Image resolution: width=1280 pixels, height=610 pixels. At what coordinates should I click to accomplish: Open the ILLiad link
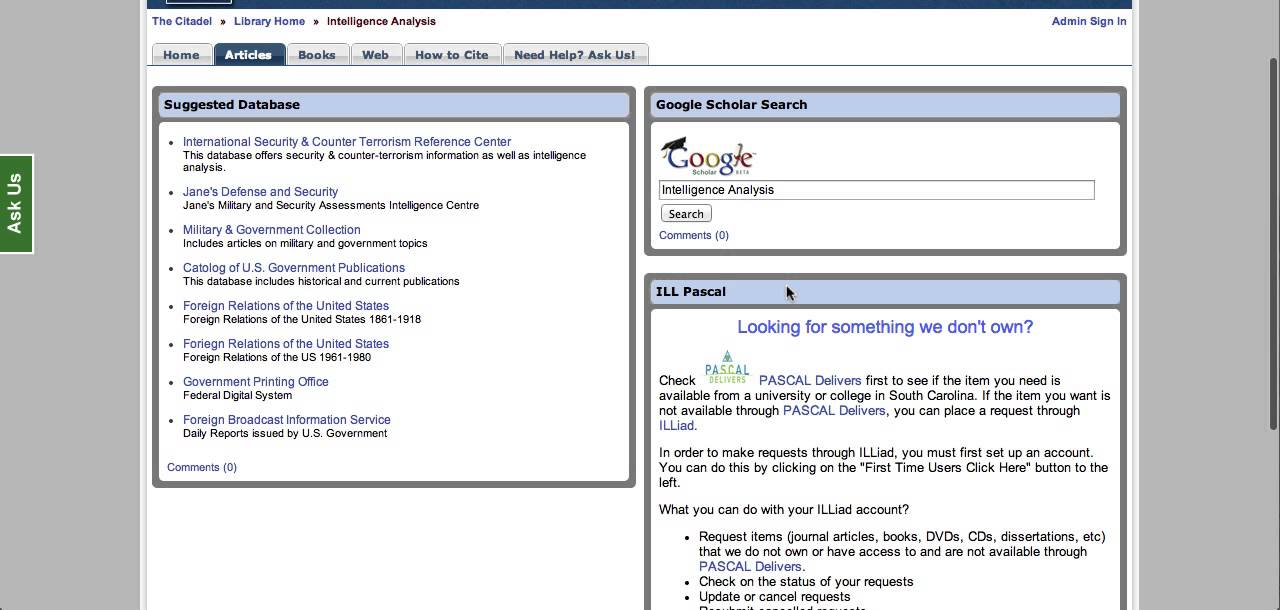[x=676, y=425]
